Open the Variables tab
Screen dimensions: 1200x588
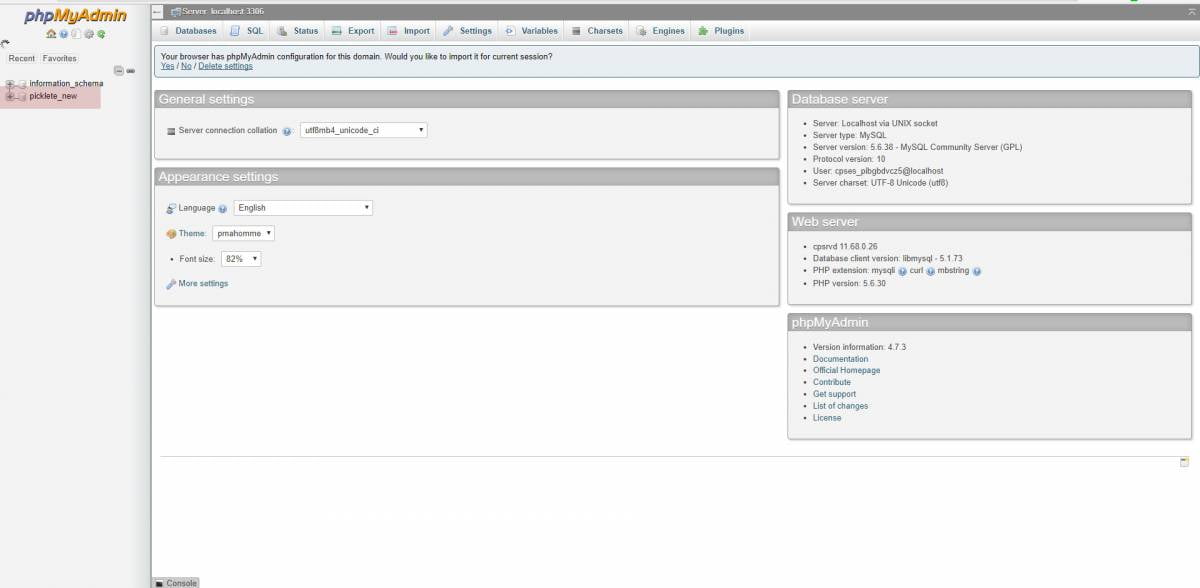(531, 31)
